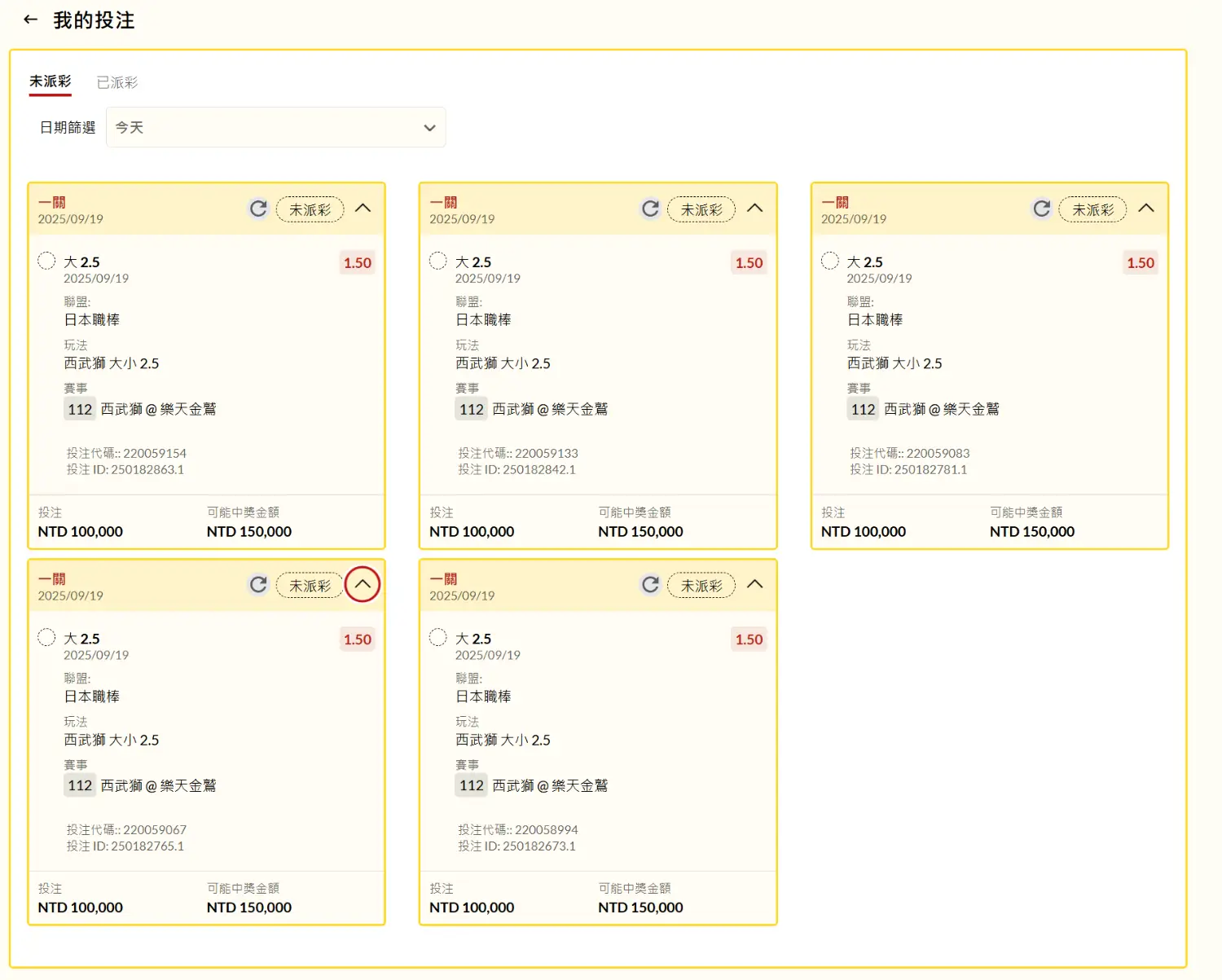The image size is (1222, 980).
Task: Collapse the bet card with code 220059083
Action: [x=1146, y=209]
